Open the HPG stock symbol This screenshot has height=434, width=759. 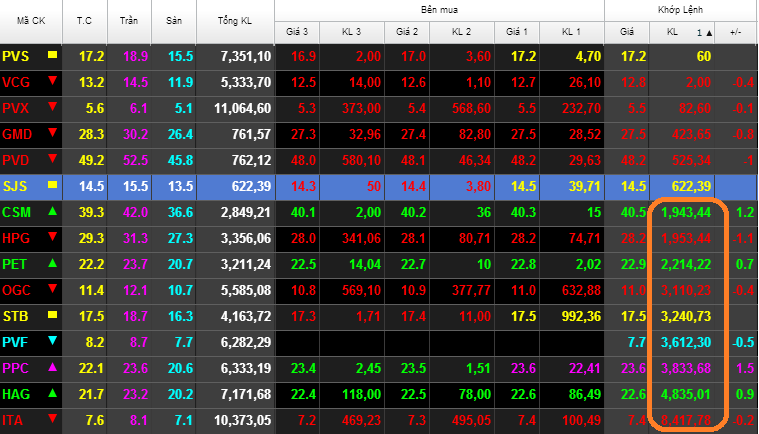[18, 238]
